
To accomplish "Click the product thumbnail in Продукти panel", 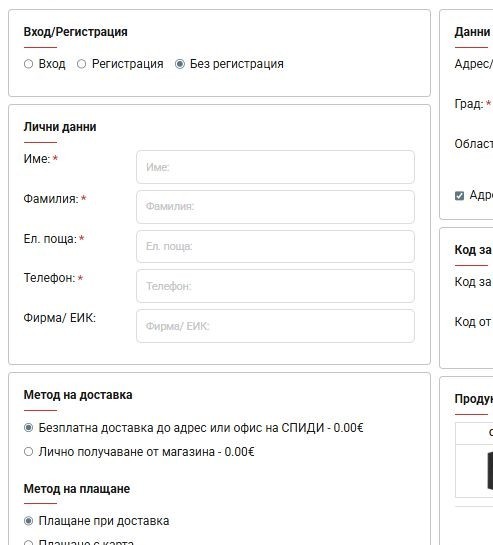I will pos(490,471).
